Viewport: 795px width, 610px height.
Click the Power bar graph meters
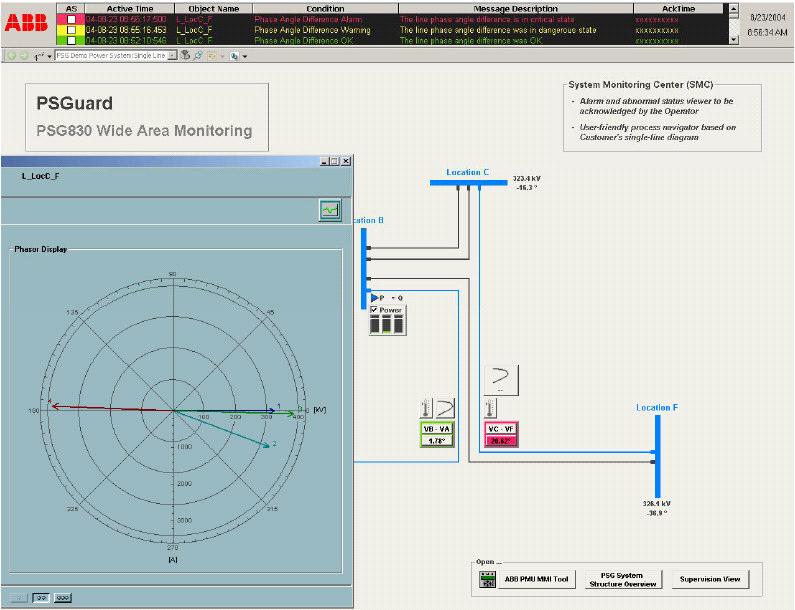click(x=387, y=325)
